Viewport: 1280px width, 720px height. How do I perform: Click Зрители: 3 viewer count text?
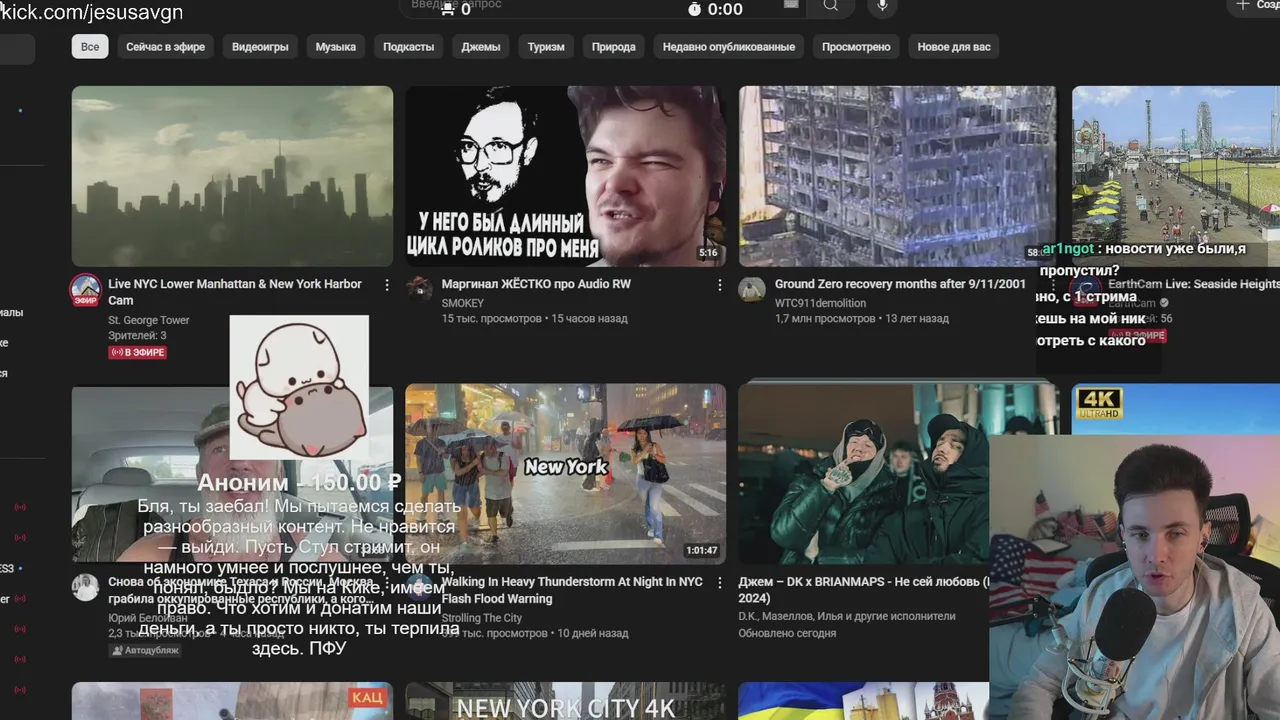click(137, 336)
